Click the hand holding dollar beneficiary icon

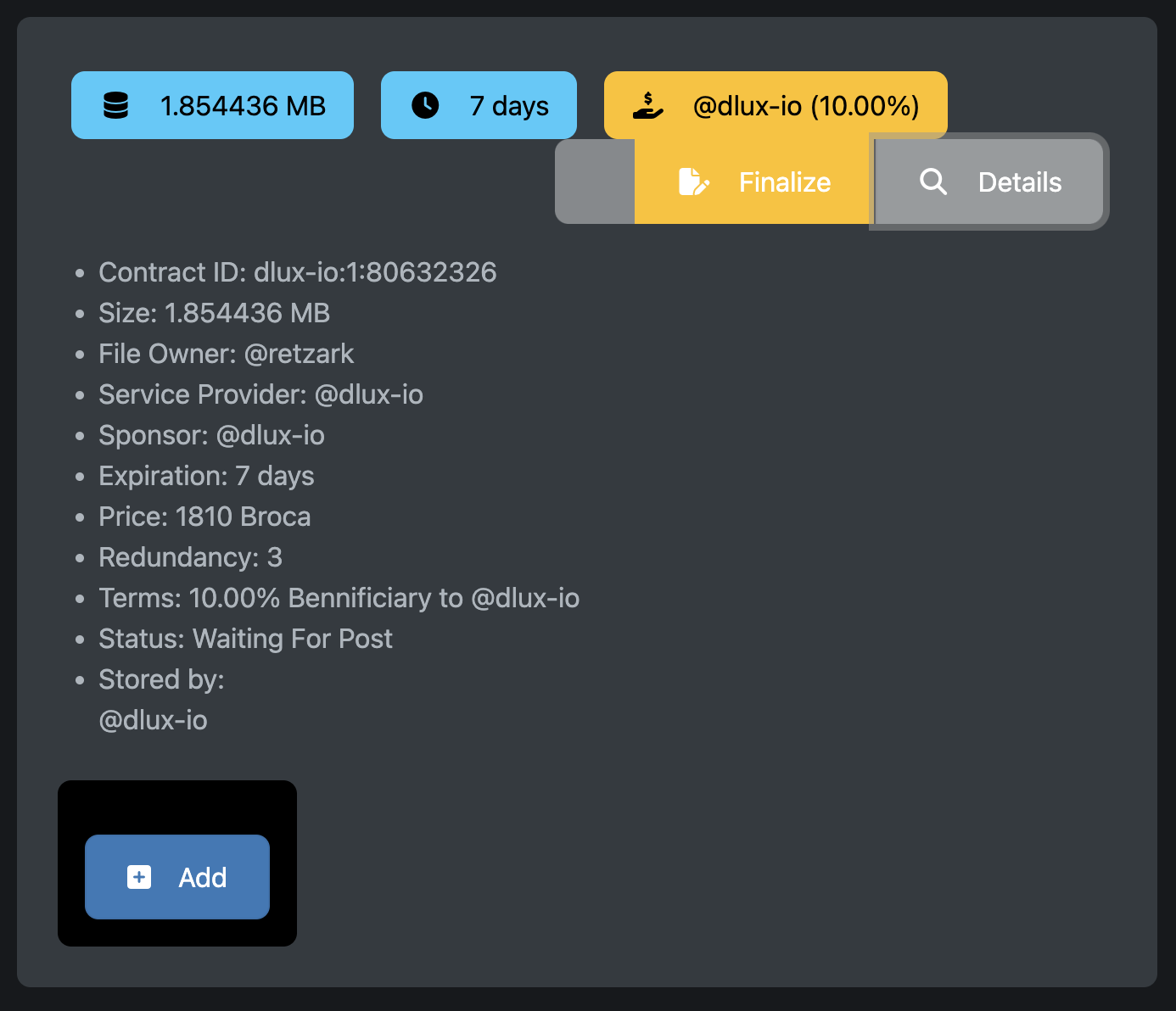[648, 105]
